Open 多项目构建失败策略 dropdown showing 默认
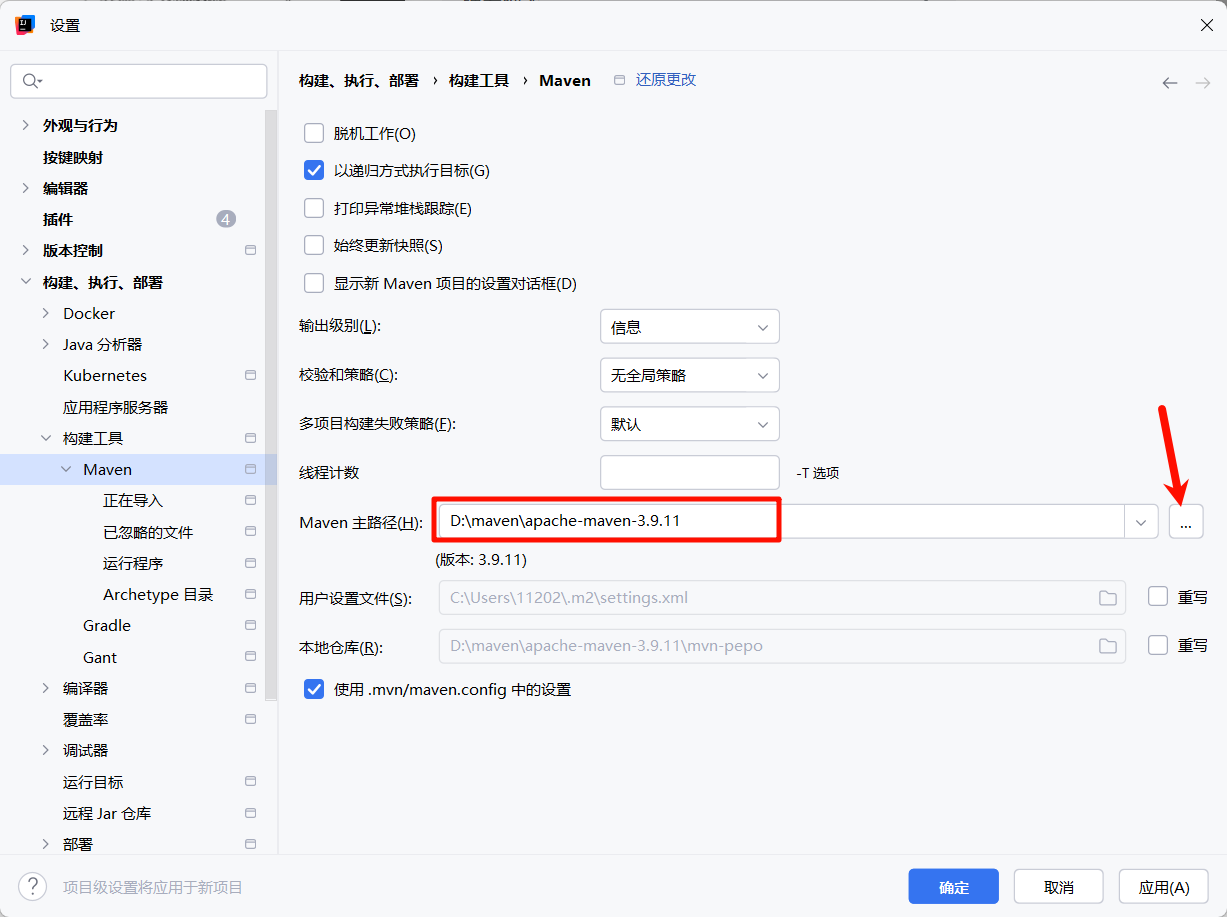 [689, 424]
